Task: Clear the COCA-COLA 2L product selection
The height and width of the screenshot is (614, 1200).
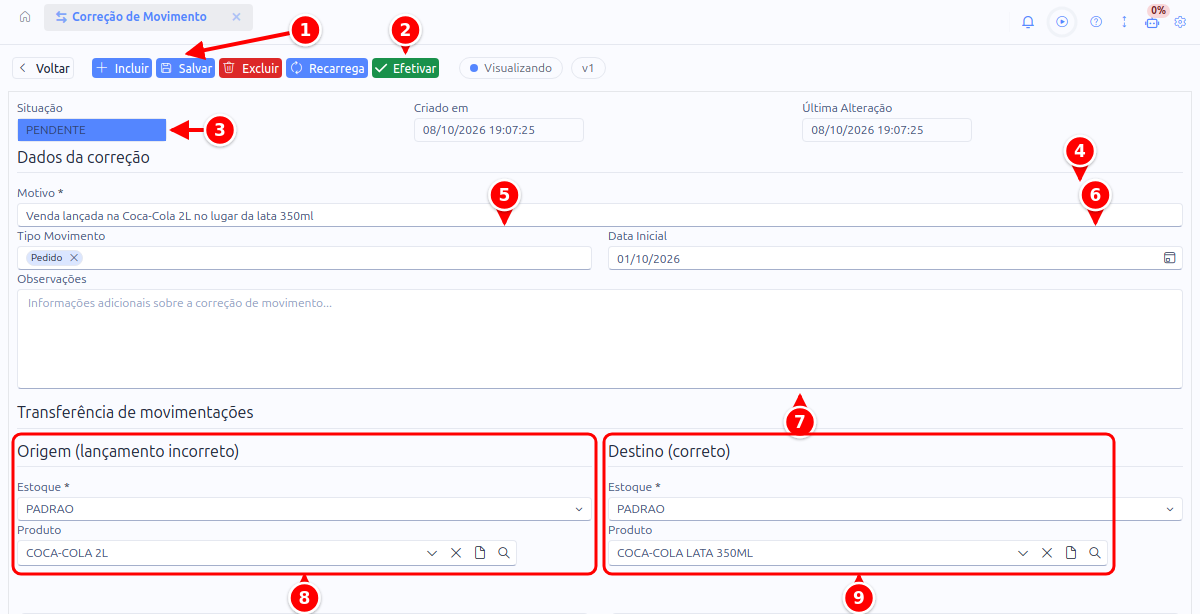Action: 456,553
